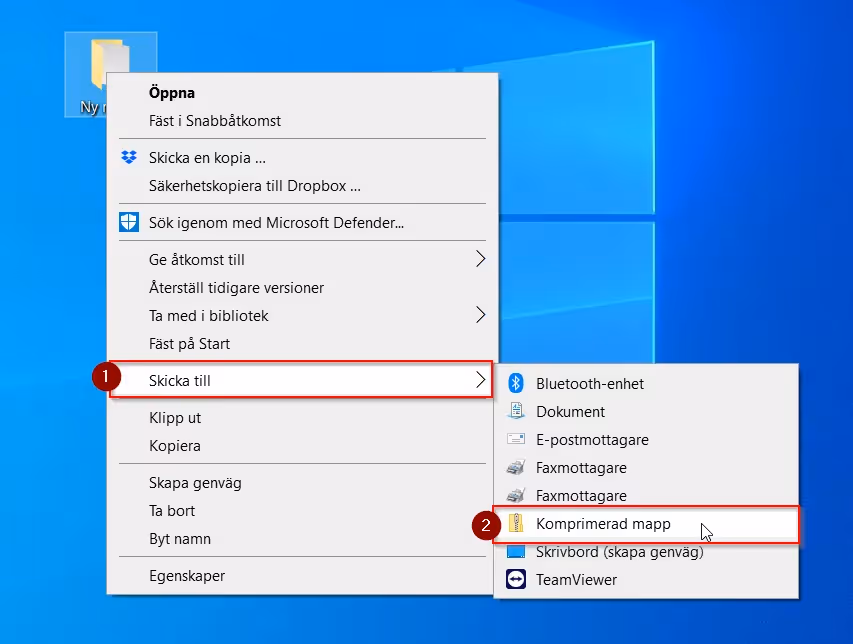The width and height of the screenshot is (853, 644).
Task: Click the Dokument icon in the submenu
Action: (516, 411)
